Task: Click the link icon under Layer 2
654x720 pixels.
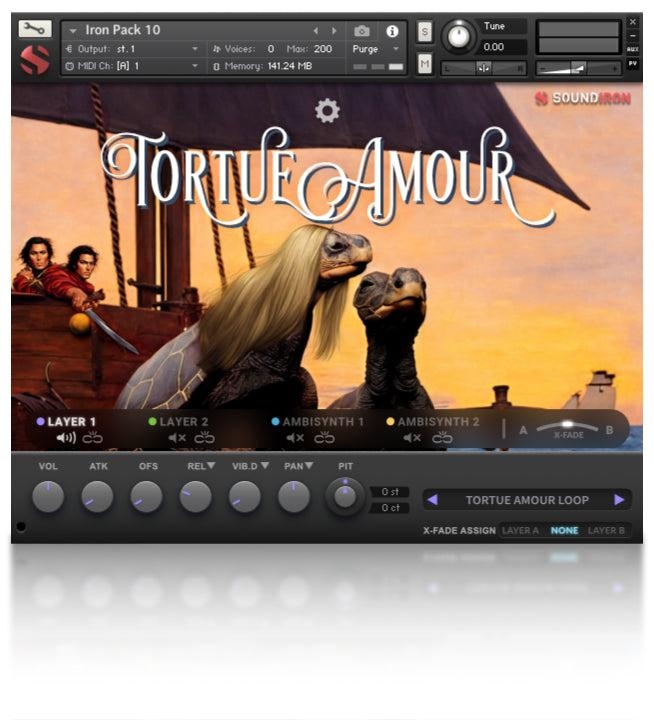Action: [x=205, y=438]
